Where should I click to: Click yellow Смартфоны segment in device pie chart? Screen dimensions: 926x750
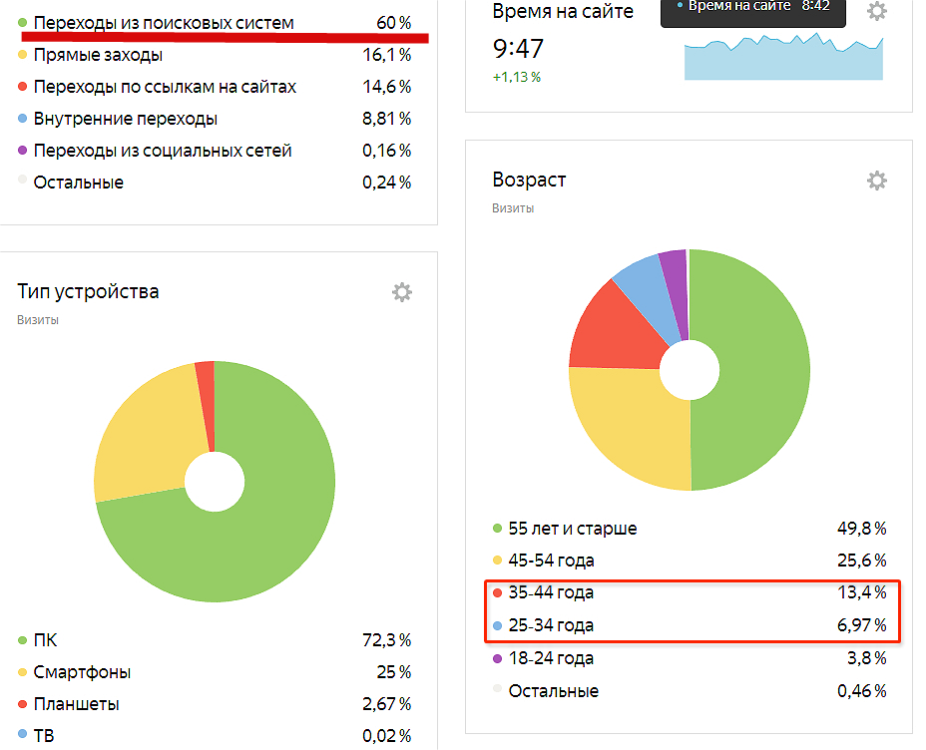140,430
